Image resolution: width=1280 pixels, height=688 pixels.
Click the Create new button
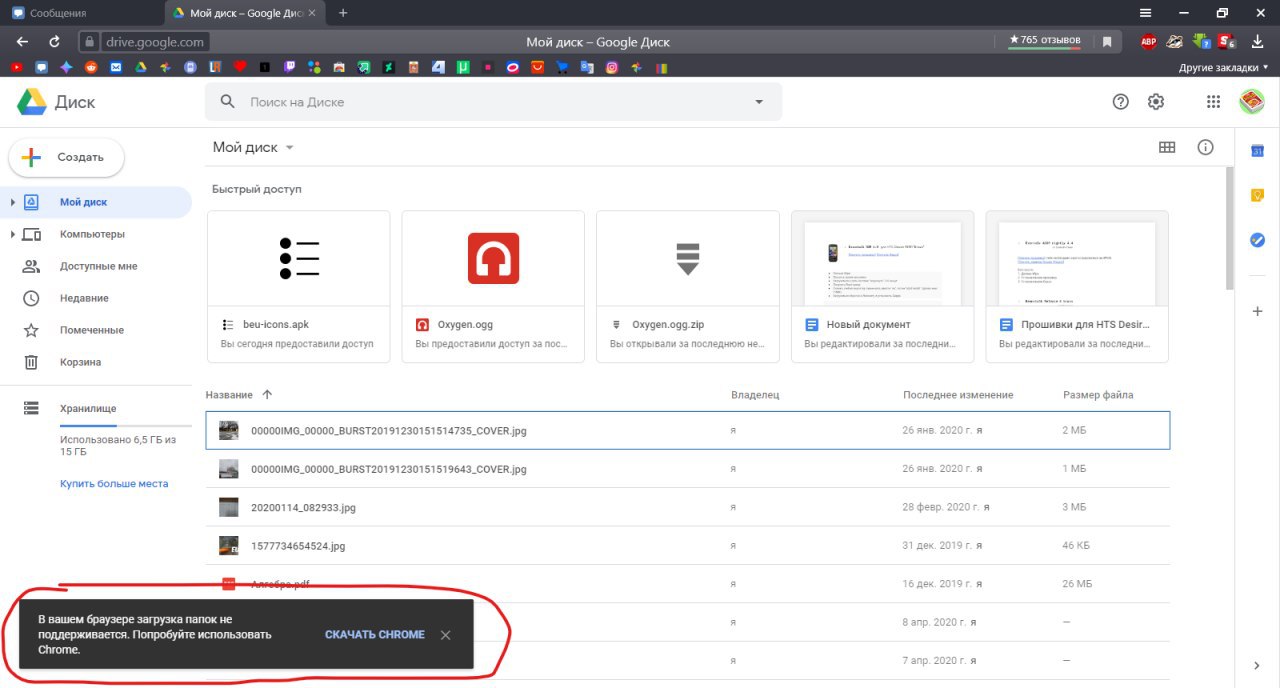coord(66,157)
